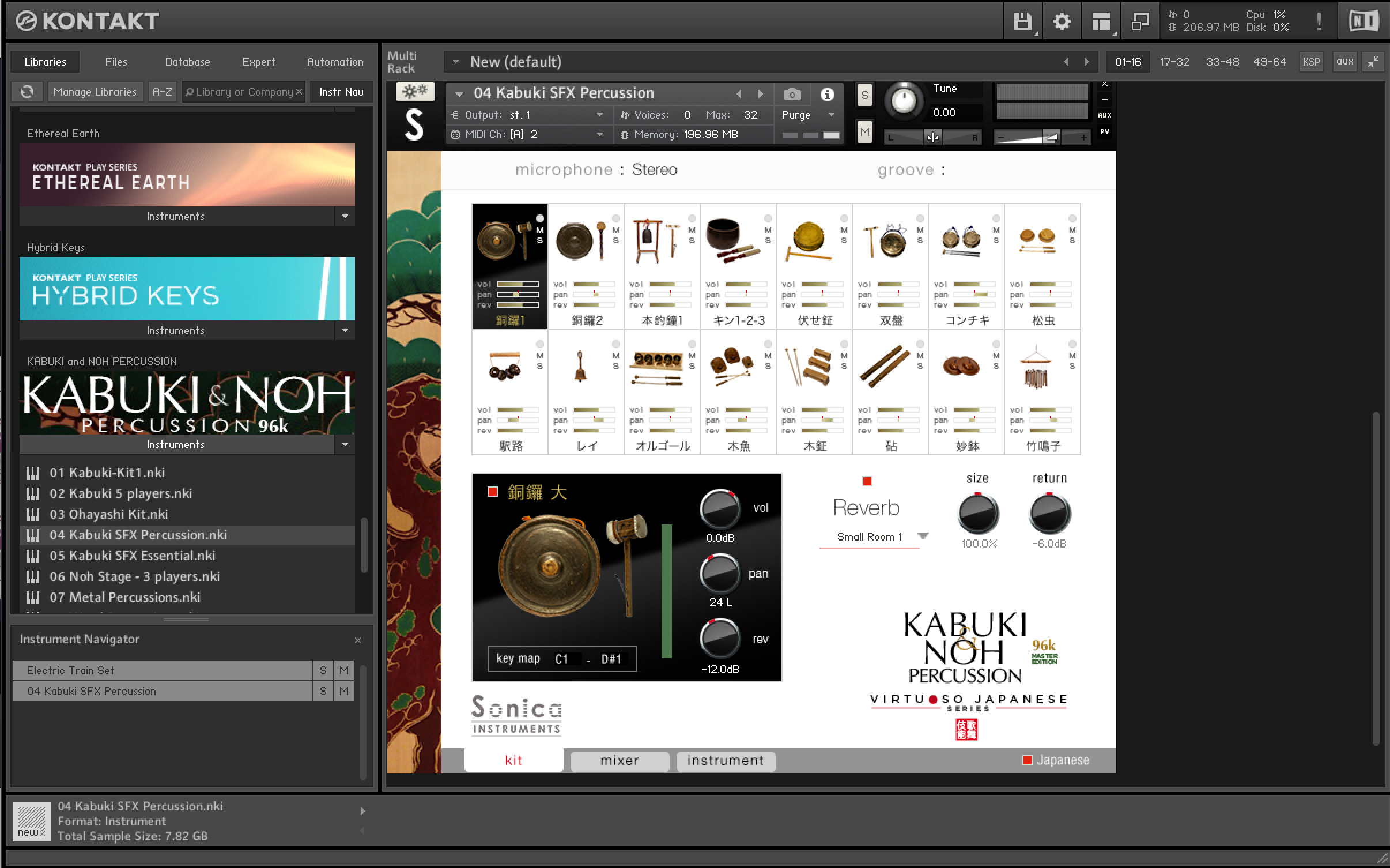Open the Multi Rack New (default) dropdown
The width and height of the screenshot is (1390, 868).
[456, 62]
